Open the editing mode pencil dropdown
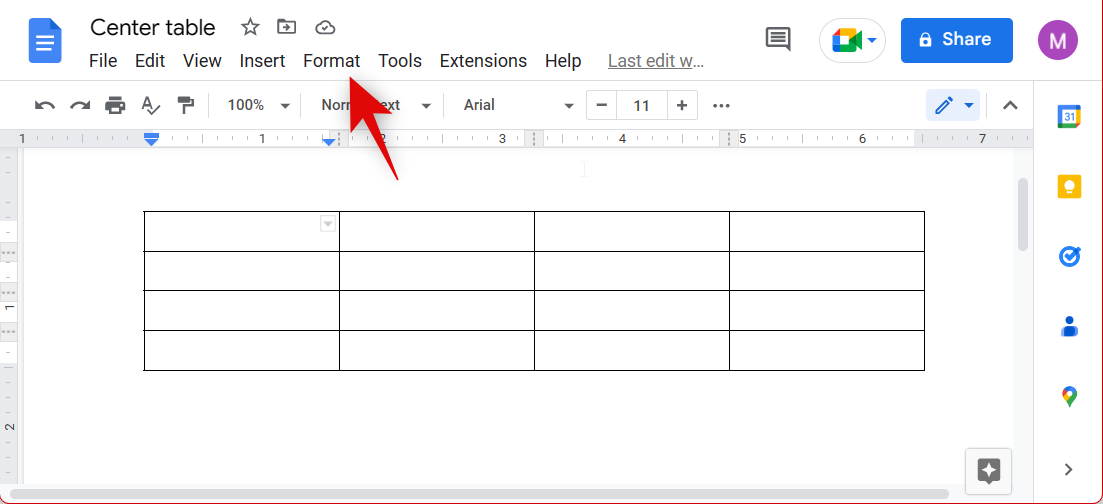This screenshot has height=504, width=1103. pyautogui.click(x=953, y=106)
